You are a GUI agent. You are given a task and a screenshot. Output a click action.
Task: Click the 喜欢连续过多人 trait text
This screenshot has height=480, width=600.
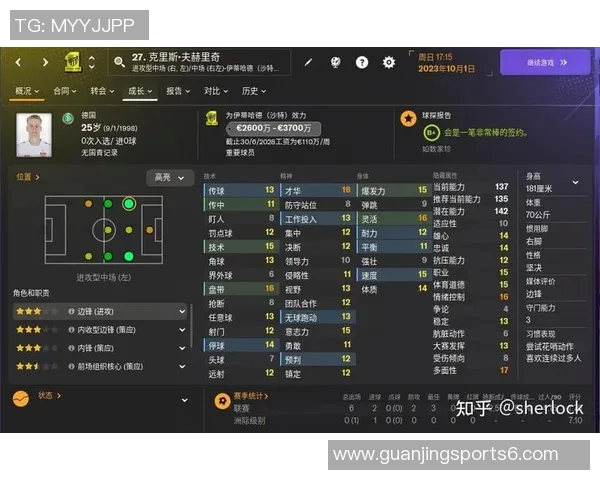click(x=553, y=358)
